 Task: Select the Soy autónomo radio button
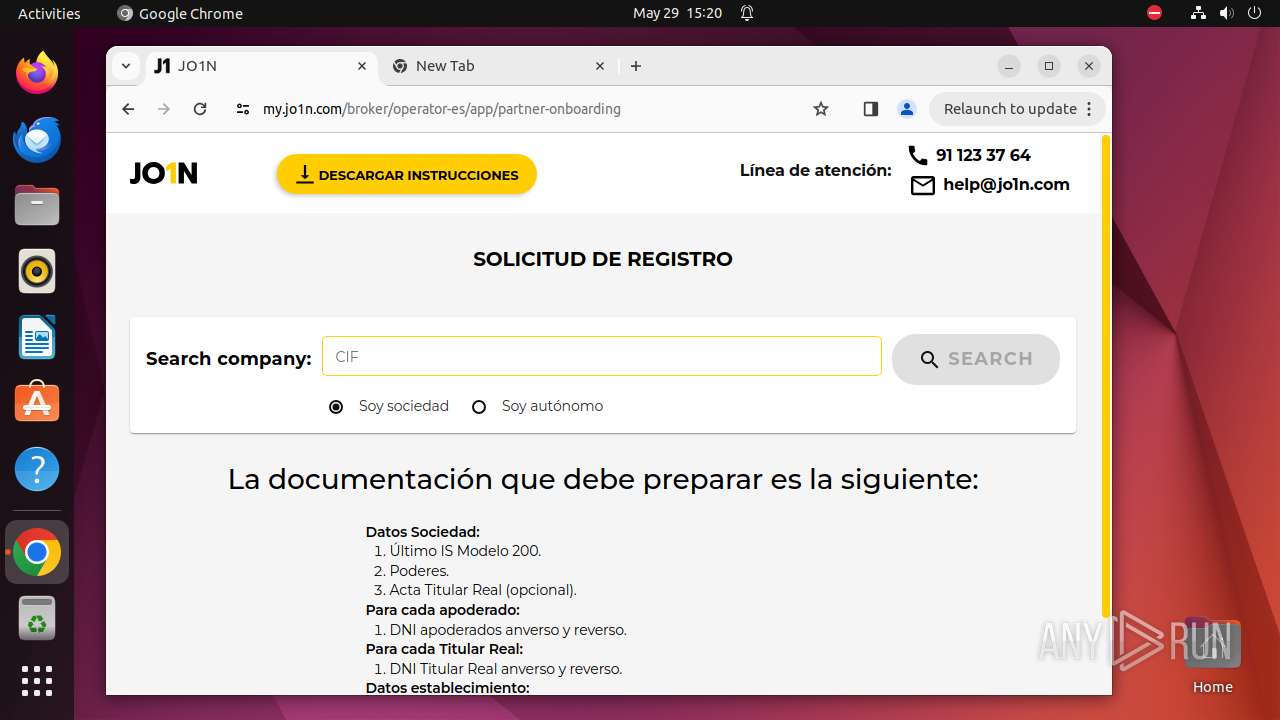(479, 407)
